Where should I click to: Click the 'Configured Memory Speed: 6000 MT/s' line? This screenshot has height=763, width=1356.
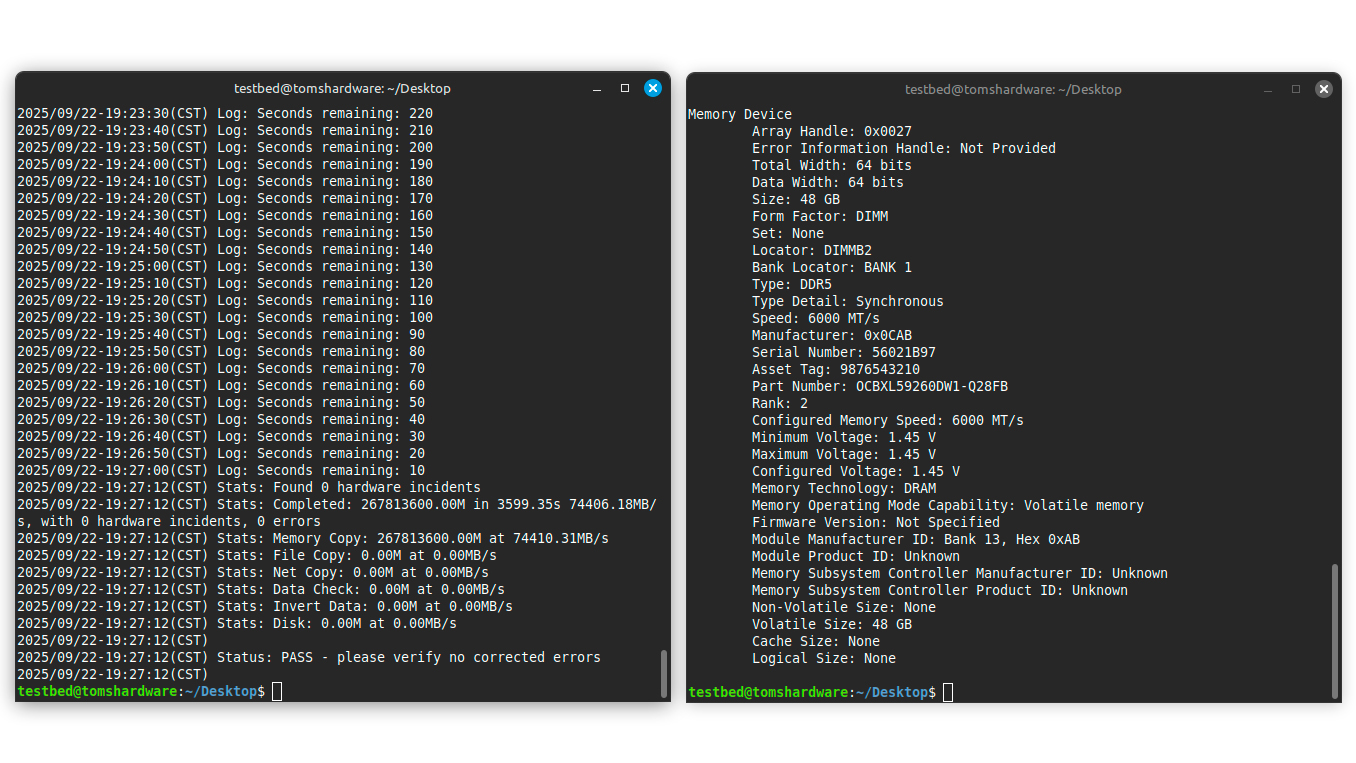[x=888, y=420]
